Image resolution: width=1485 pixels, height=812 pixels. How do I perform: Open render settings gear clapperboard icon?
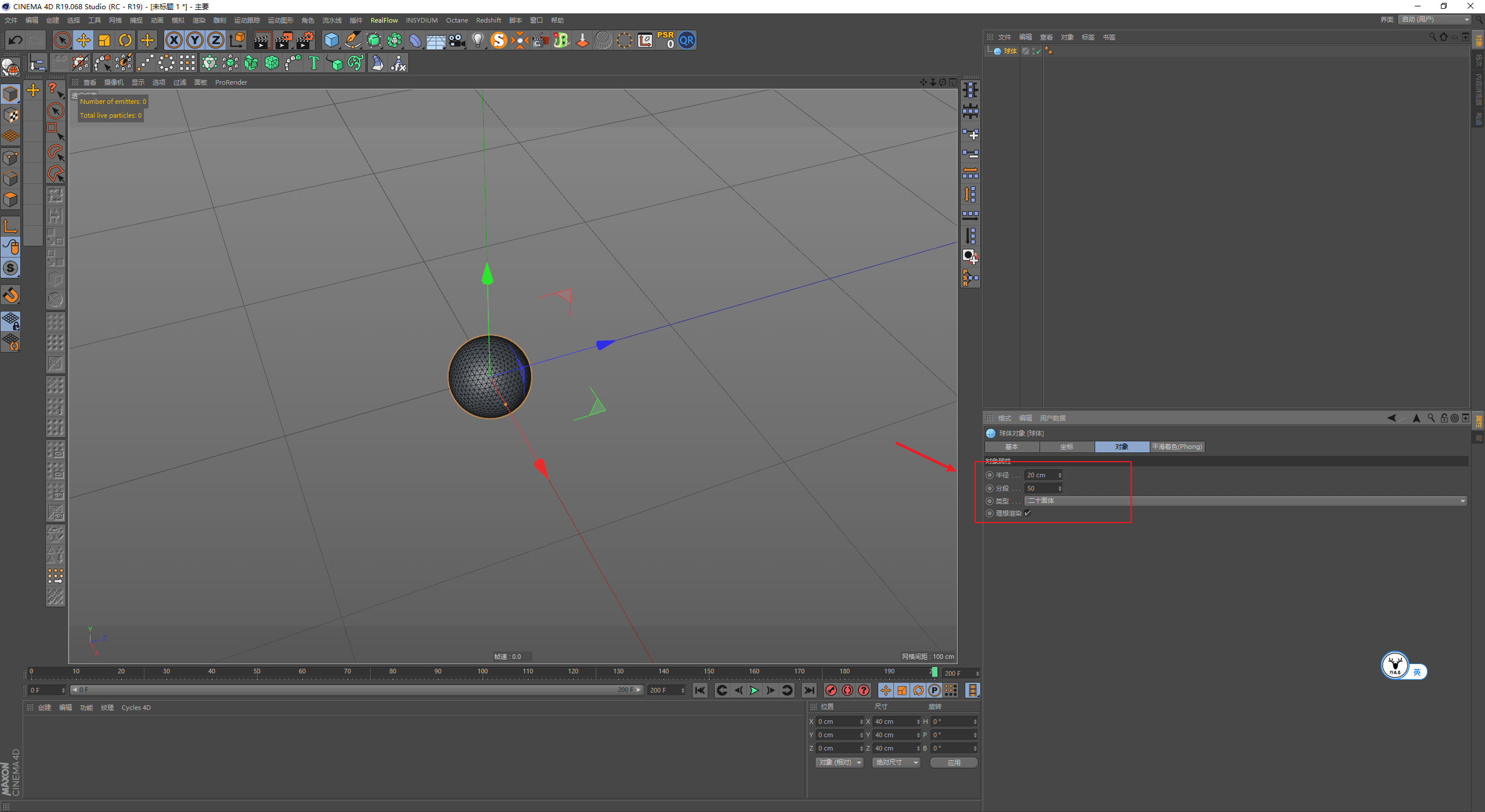pyautogui.click(x=305, y=41)
